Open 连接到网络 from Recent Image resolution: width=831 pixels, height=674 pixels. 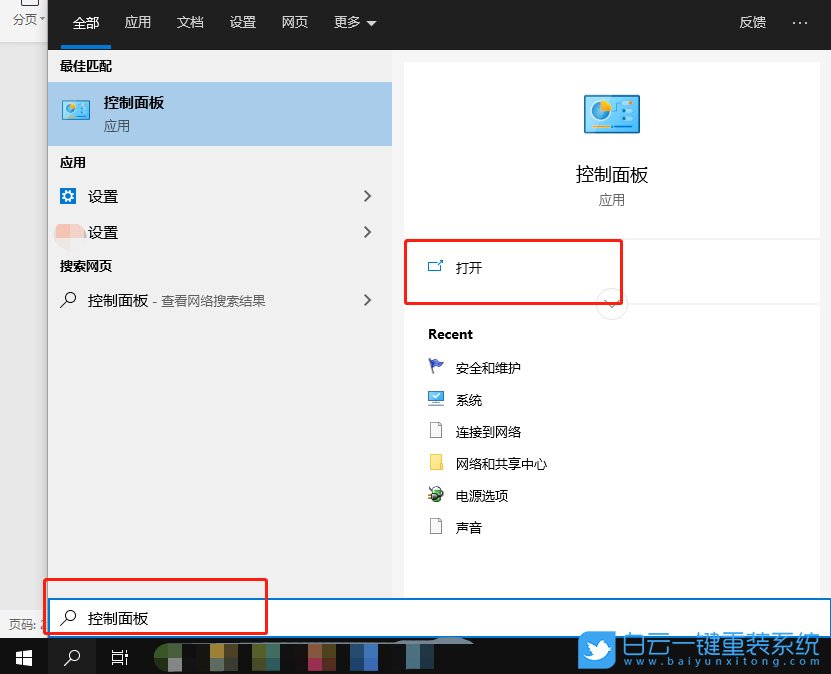click(490, 430)
